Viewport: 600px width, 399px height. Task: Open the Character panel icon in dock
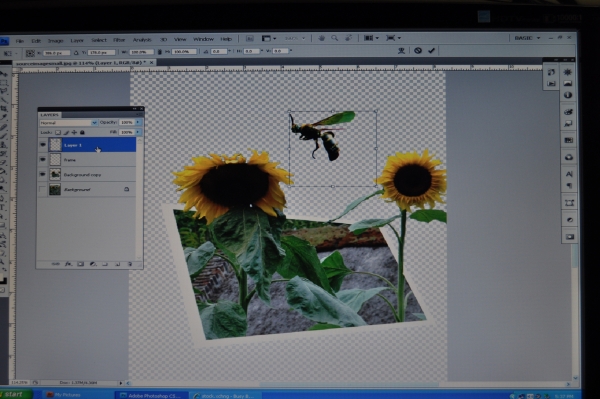coord(569,174)
